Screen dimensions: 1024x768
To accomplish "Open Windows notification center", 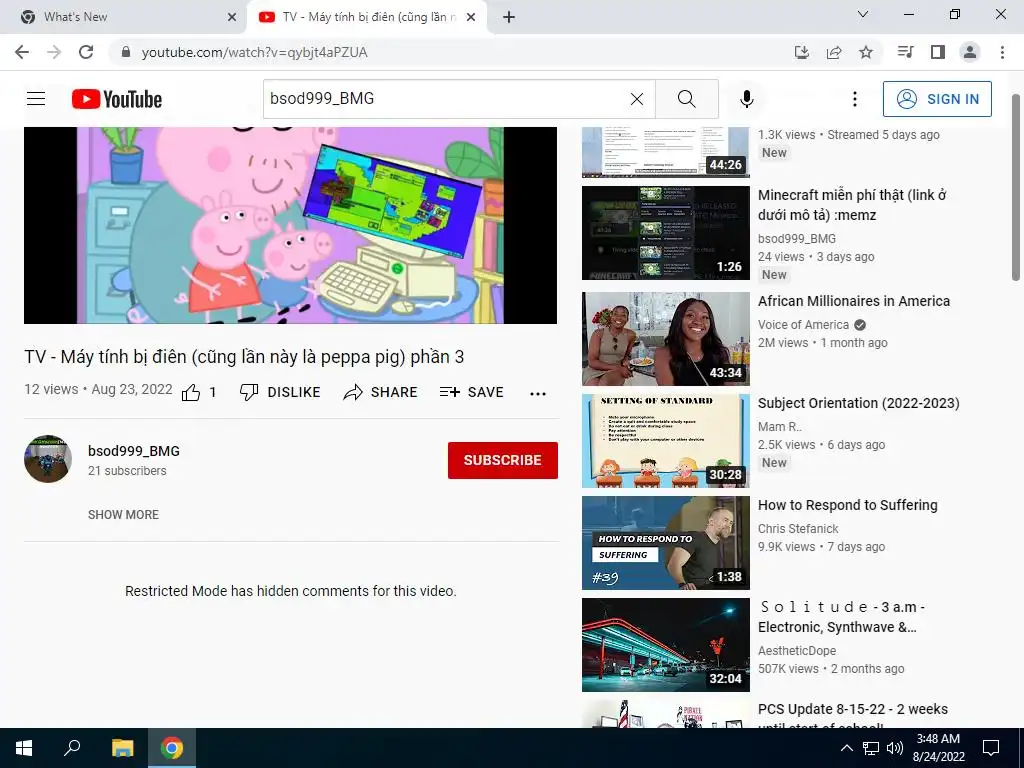I will [x=991, y=748].
